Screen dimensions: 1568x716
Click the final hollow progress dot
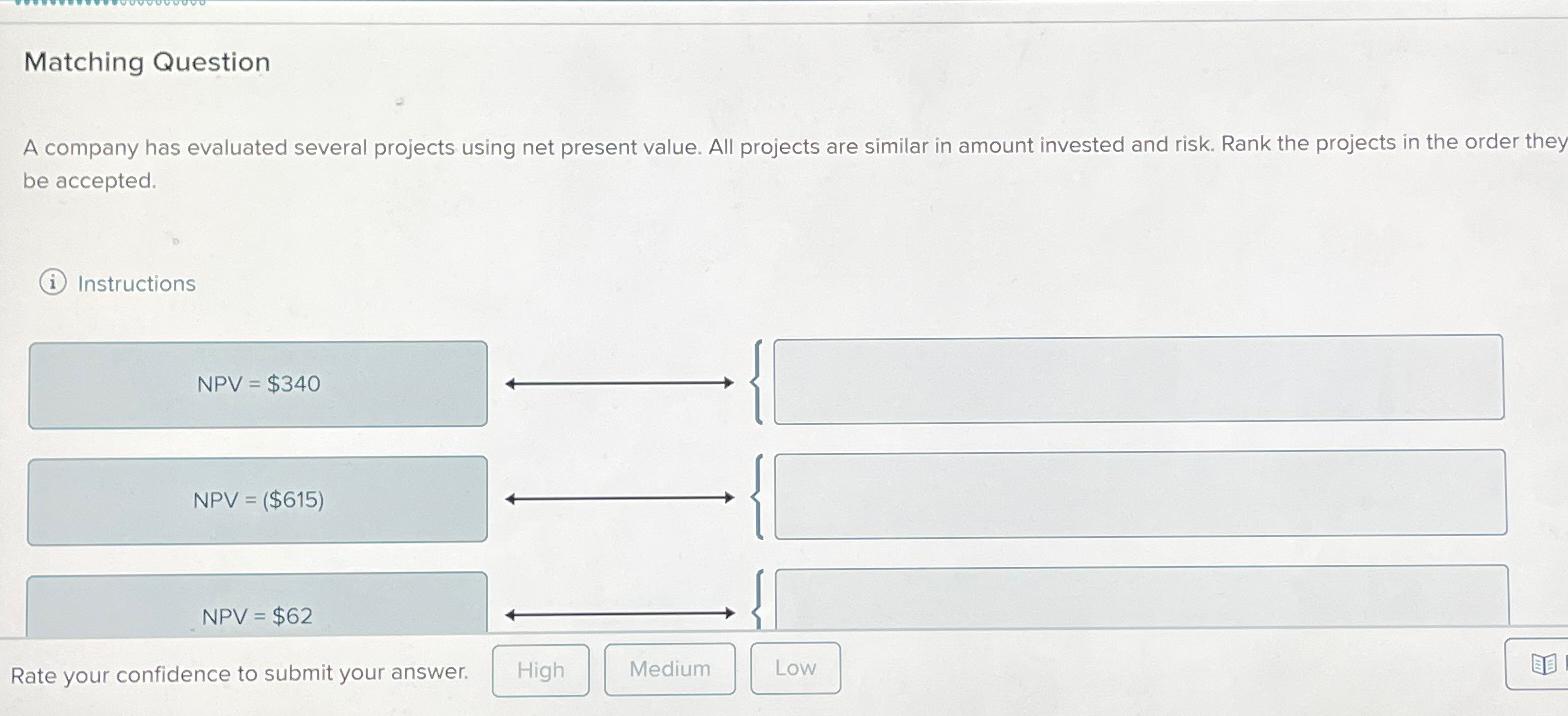point(203,4)
